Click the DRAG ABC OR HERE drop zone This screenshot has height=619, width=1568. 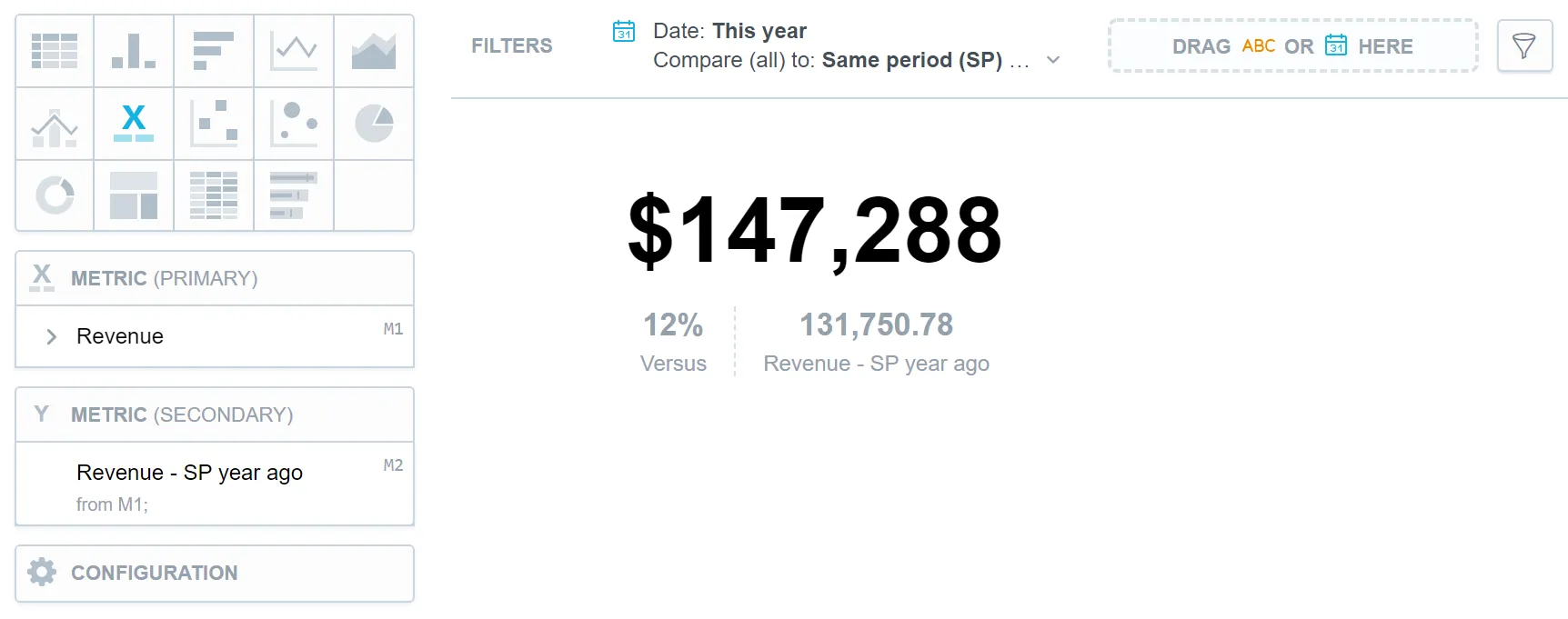(x=1292, y=45)
